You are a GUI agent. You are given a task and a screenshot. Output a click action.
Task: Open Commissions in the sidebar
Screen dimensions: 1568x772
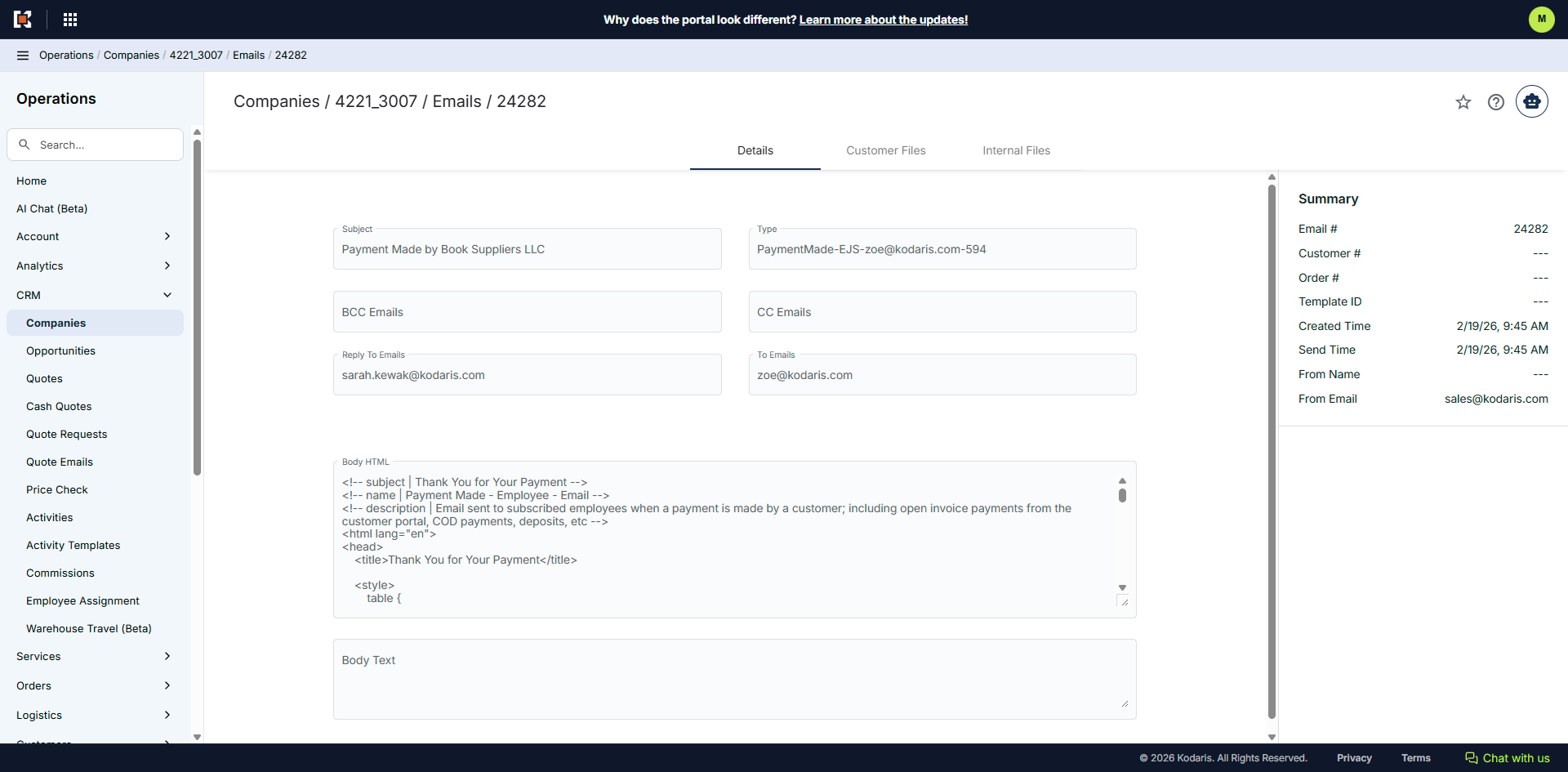[95, 573]
